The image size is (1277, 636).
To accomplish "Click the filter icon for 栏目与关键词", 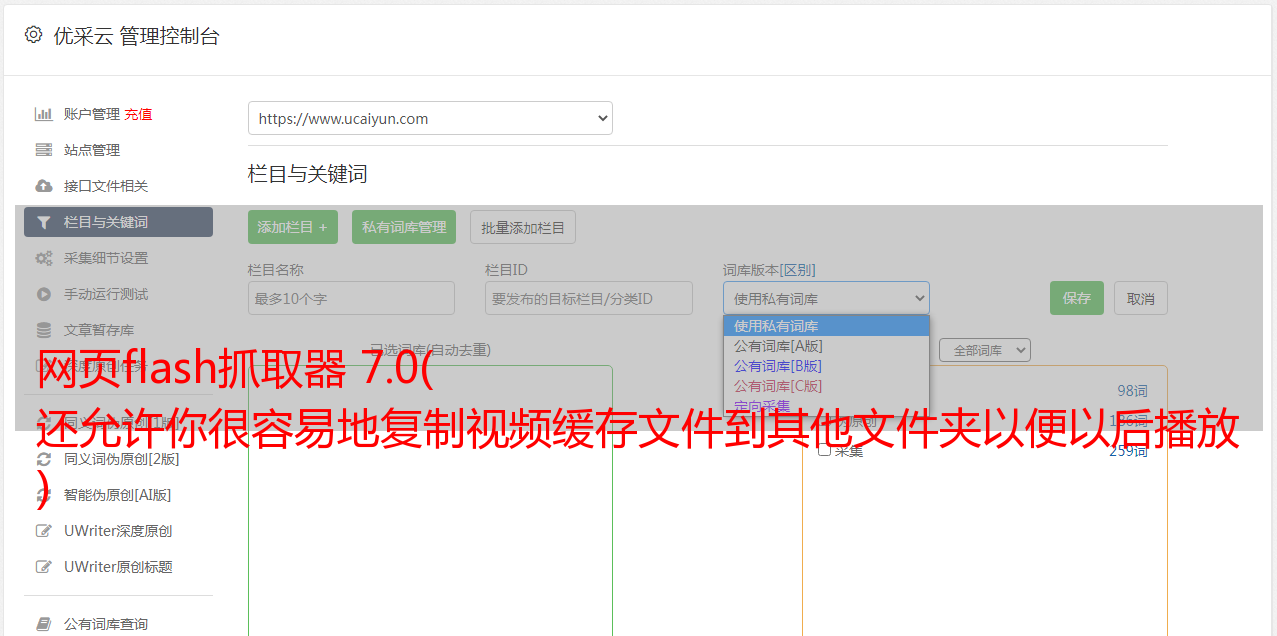I will [x=44, y=222].
